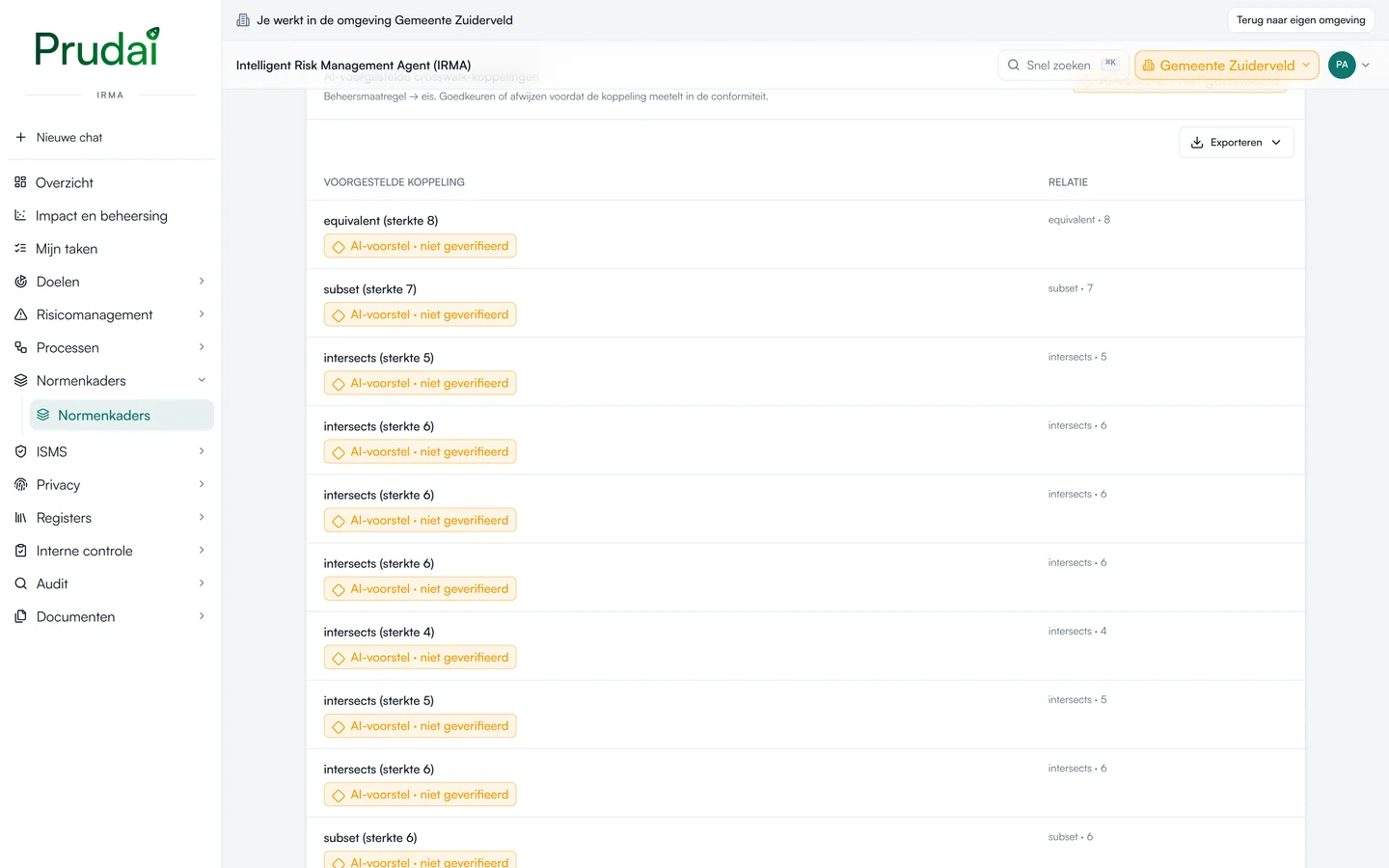This screenshot has height=868, width=1389.
Task: Click the Interne controle clipboard icon
Action: (20, 551)
